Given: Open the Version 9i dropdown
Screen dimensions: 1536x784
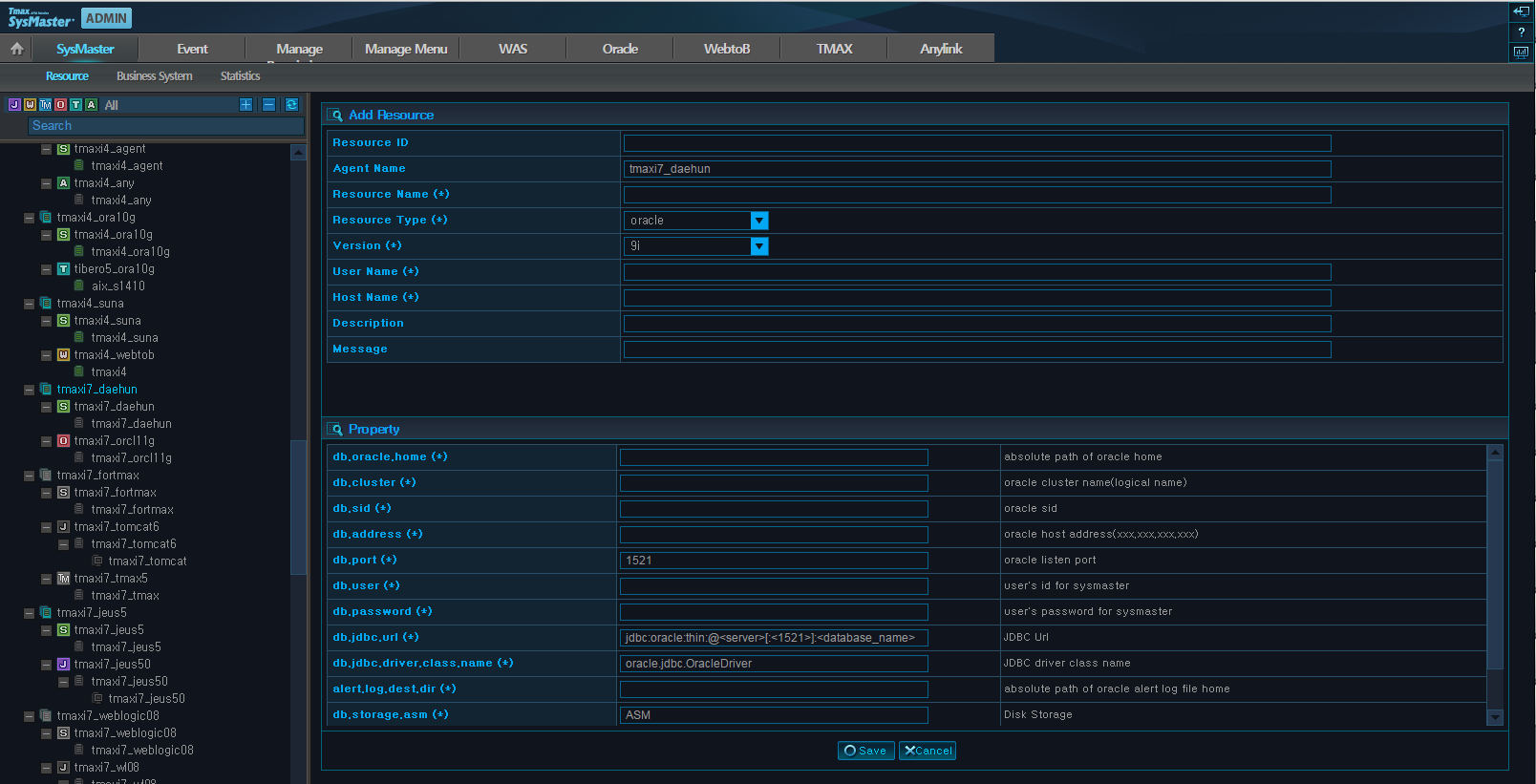Looking at the screenshot, I should [759, 246].
